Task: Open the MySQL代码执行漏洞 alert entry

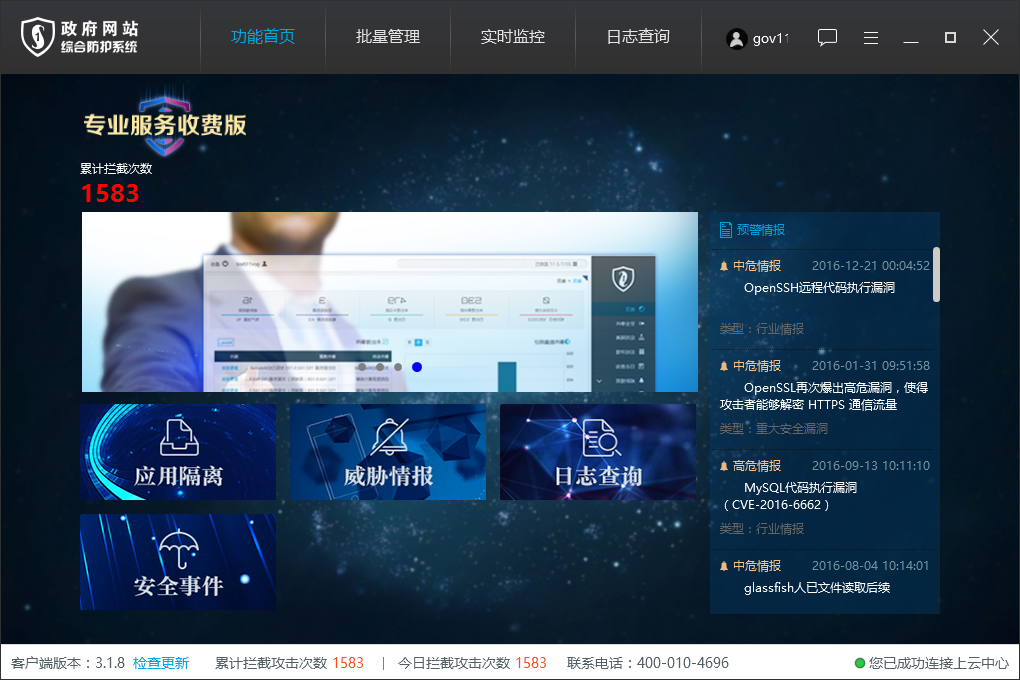Action: click(x=800, y=488)
